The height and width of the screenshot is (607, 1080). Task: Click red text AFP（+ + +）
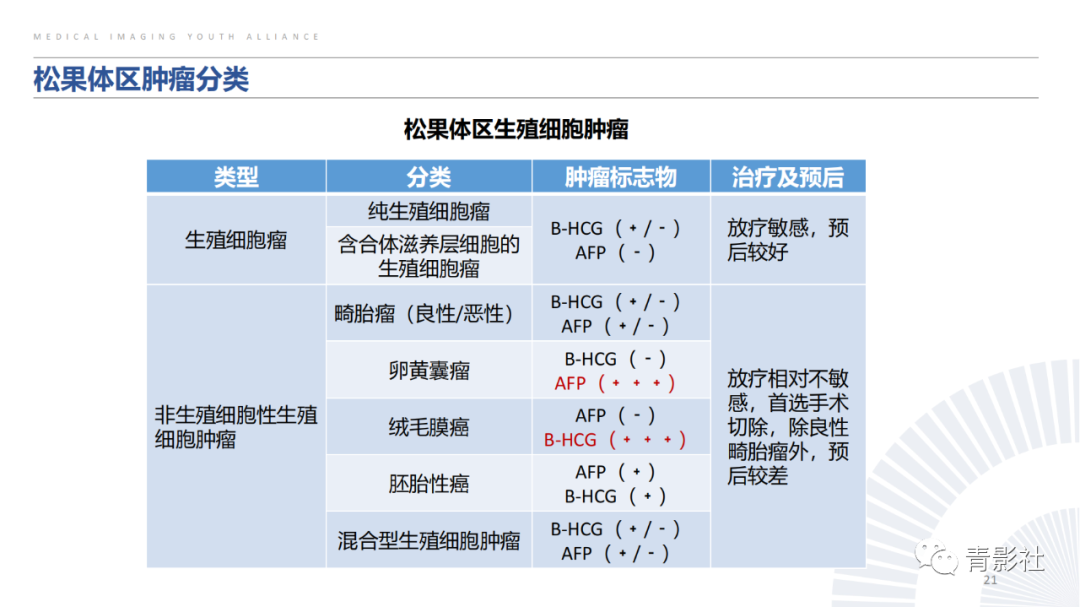pyautogui.click(x=614, y=383)
